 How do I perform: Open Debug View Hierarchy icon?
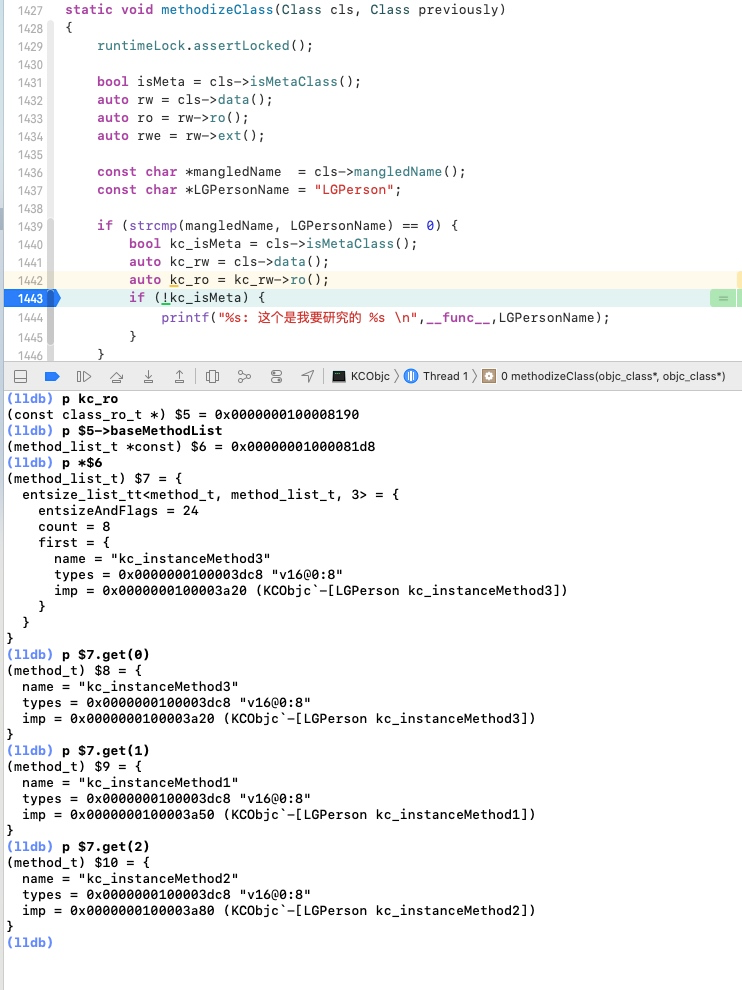212,376
